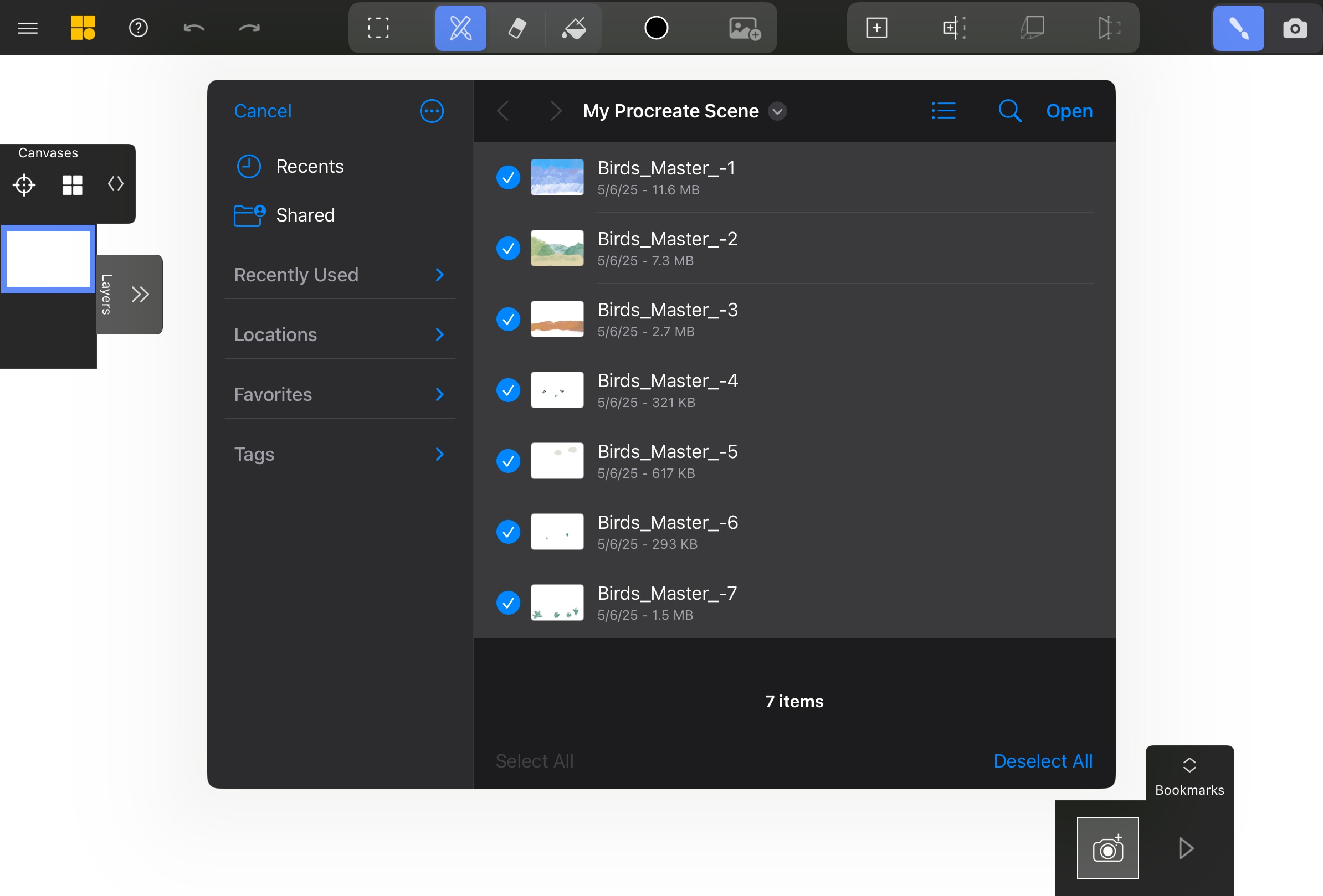Go forward with the right chevron
The width and height of the screenshot is (1323, 896).
[556, 111]
